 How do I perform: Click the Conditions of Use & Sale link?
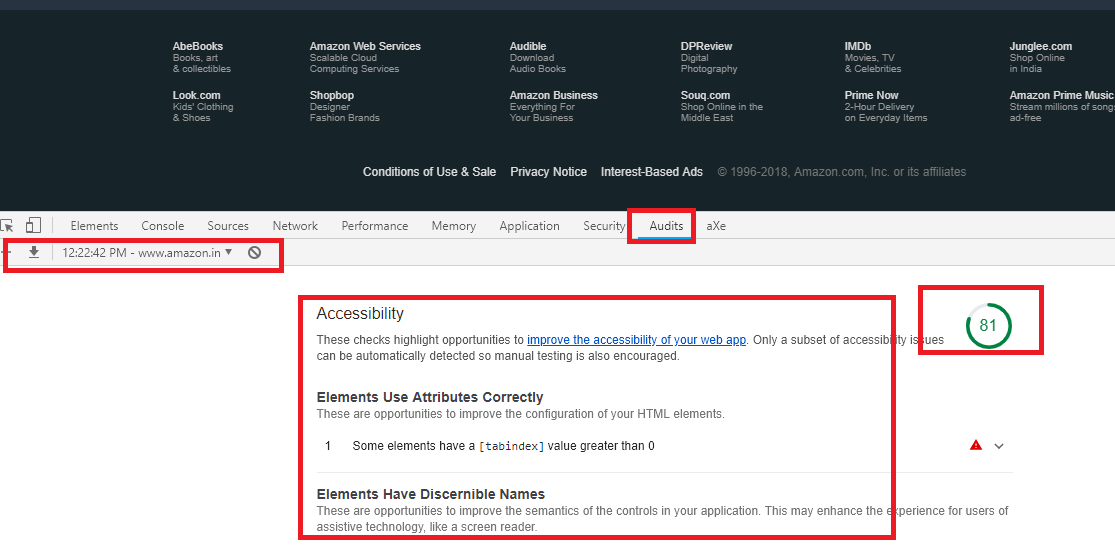click(x=429, y=172)
